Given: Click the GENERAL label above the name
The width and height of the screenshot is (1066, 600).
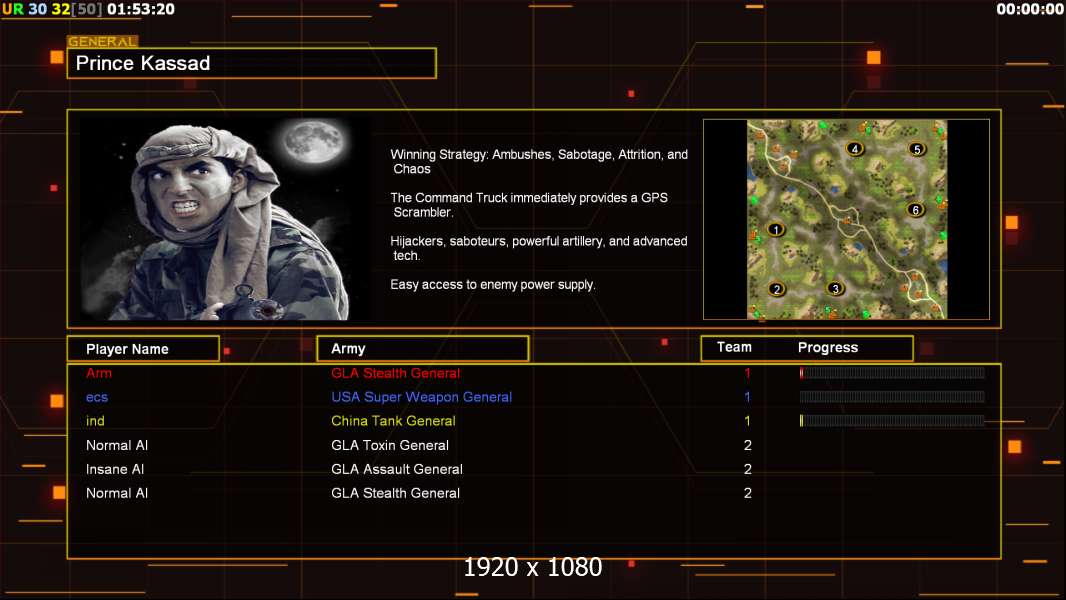Looking at the screenshot, I should (103, 41).
